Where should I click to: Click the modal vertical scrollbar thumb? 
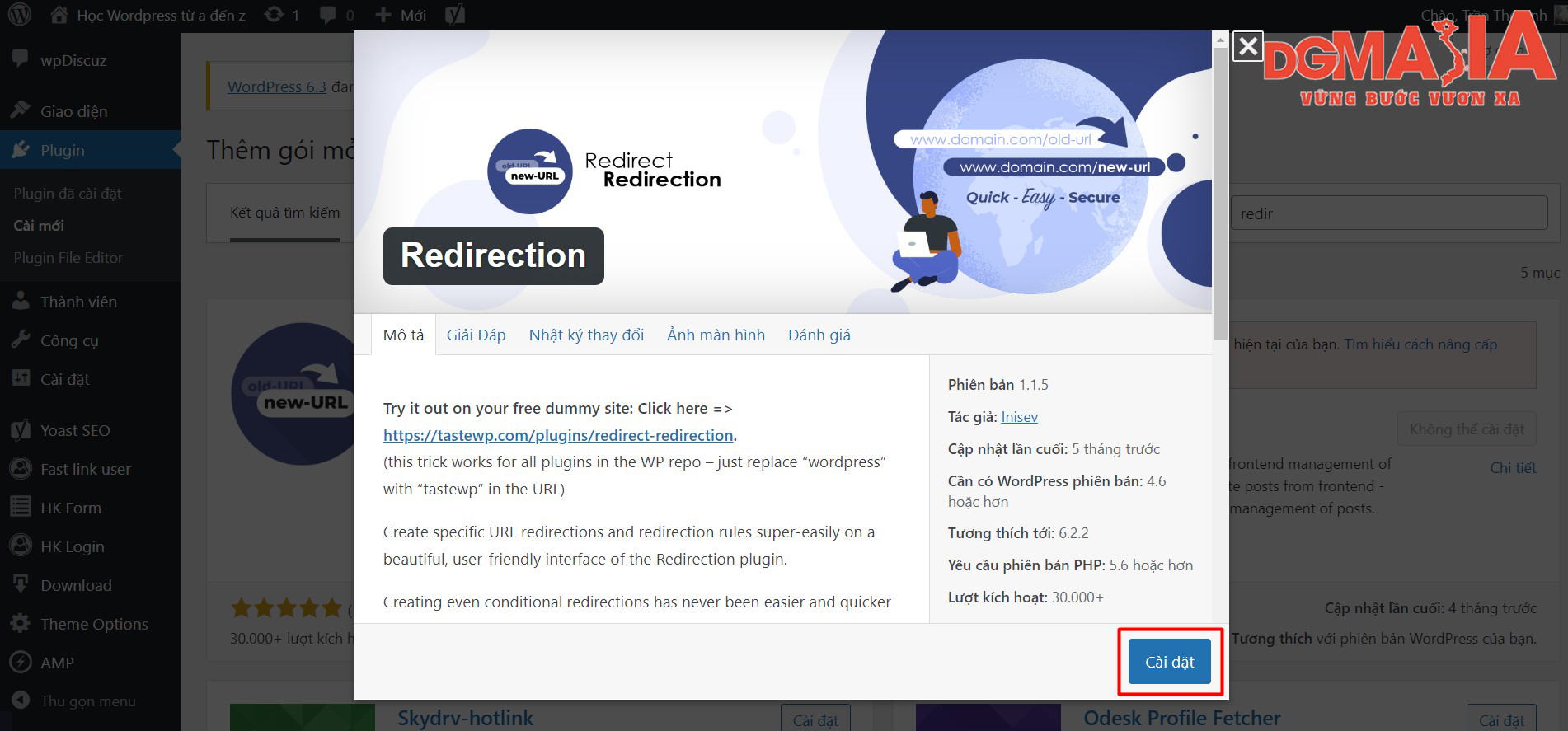coord(1220,193)
